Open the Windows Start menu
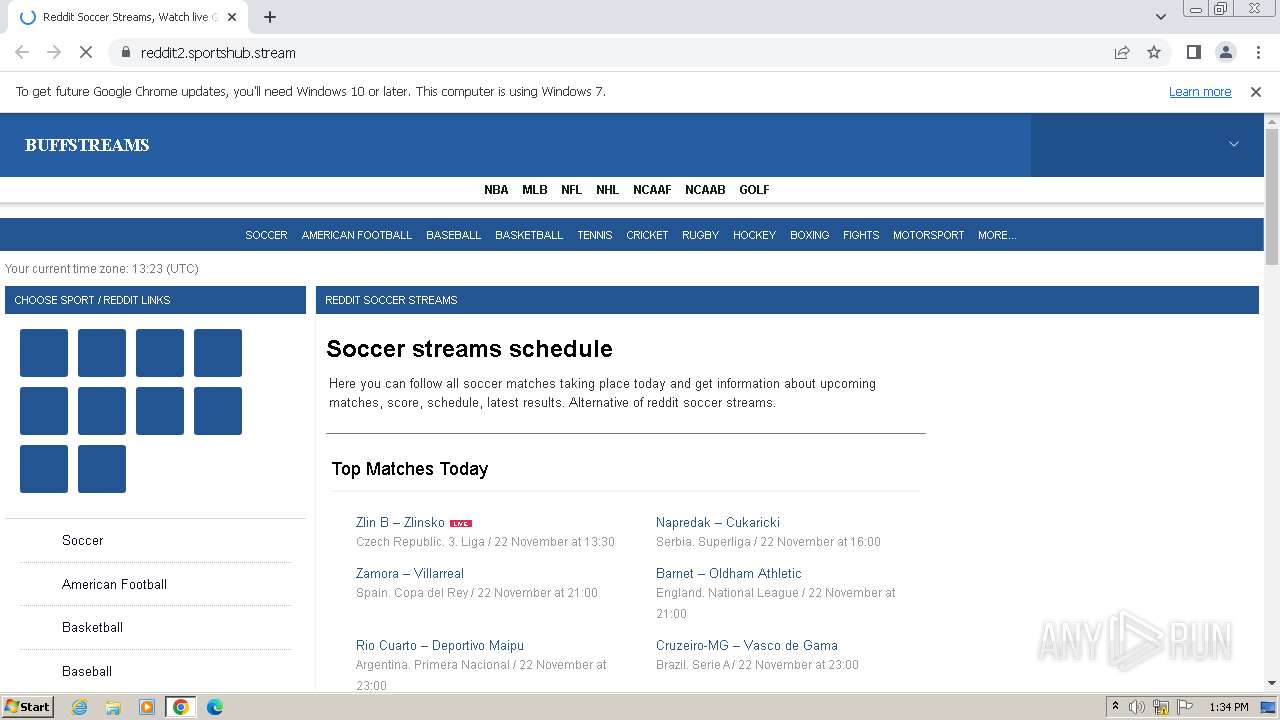1280x720 pixels. click(x=27, y=706)
